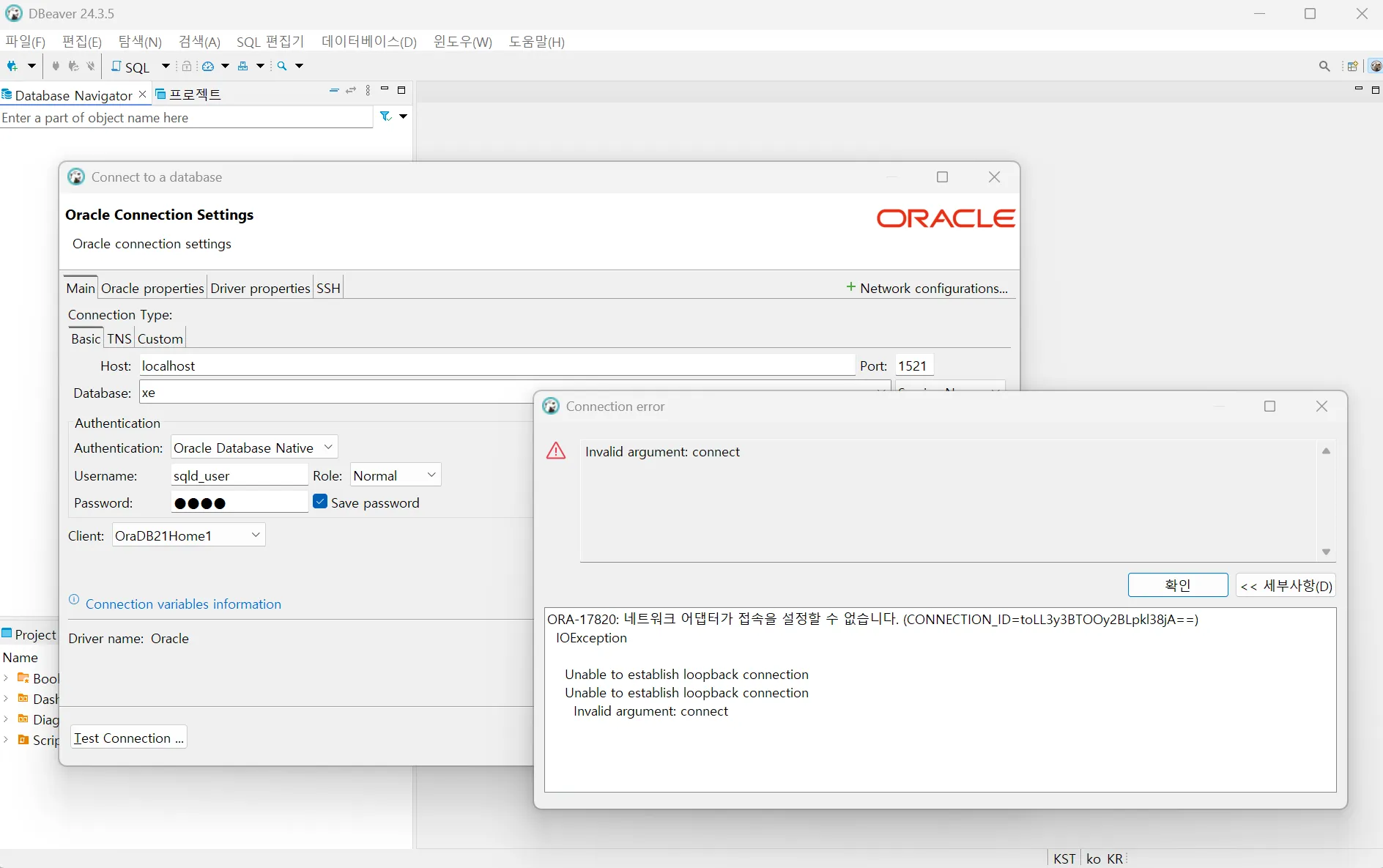The width and height of the screenshot is (1383, 868).
Task: Open Connection variables information link
Action: tap(183, 604)
